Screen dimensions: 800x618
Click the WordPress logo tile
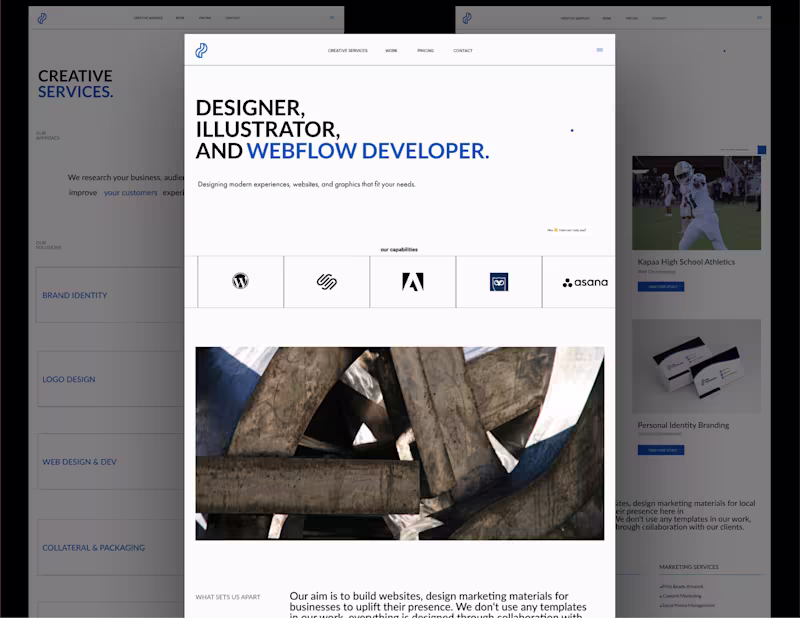click(x=240, y=282)
